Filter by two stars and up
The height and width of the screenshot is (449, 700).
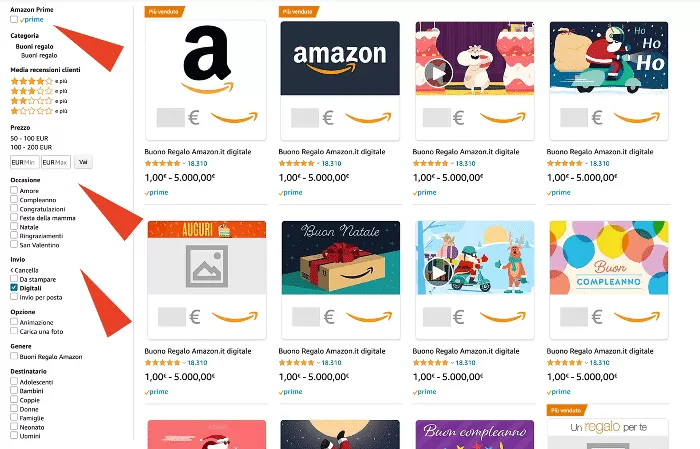click(30, 100)
